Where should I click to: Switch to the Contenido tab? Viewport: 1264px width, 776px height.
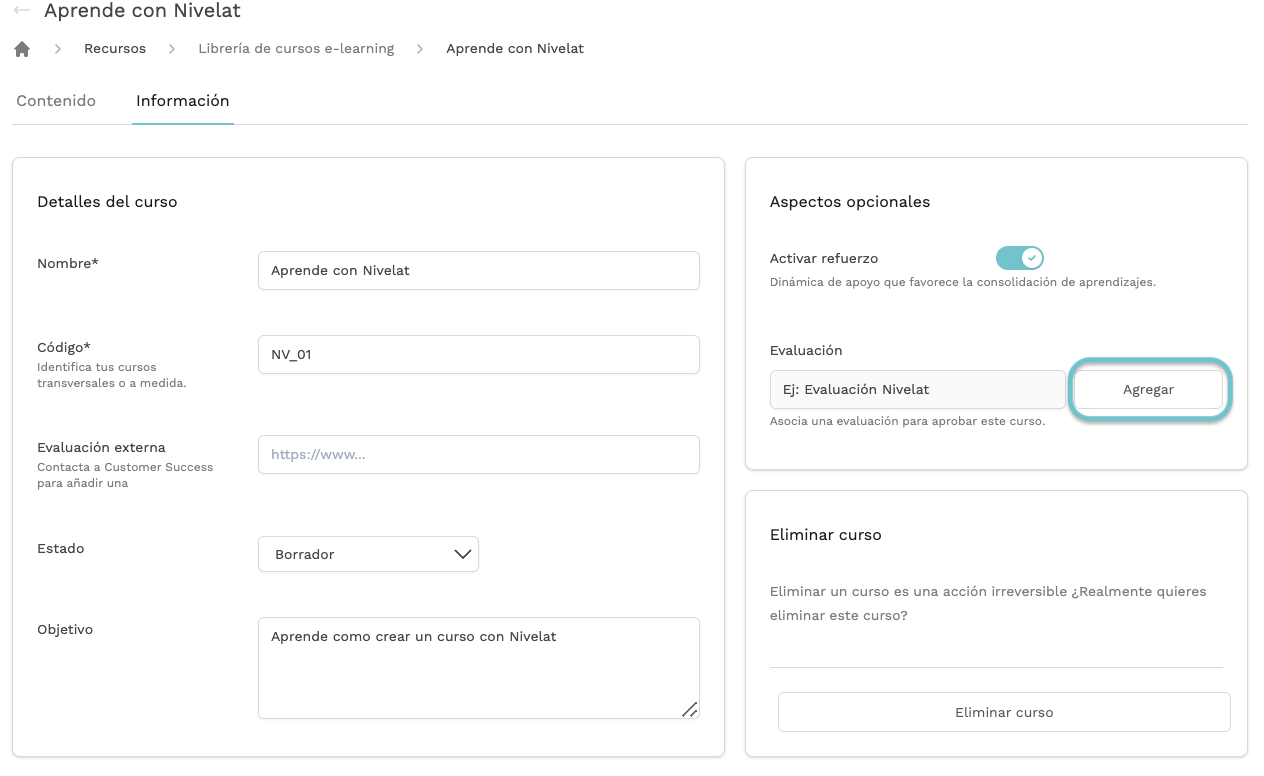[x=56, y=101]
